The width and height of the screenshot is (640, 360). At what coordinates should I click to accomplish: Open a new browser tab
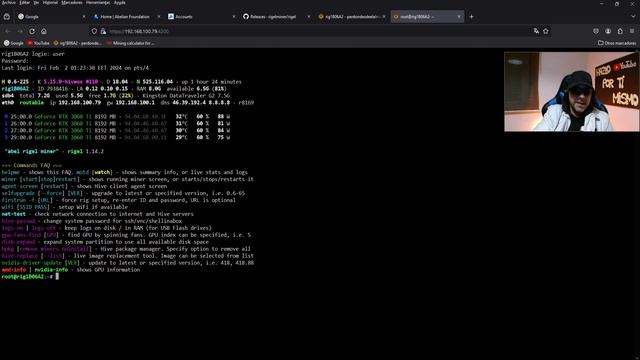click(471, 17)
